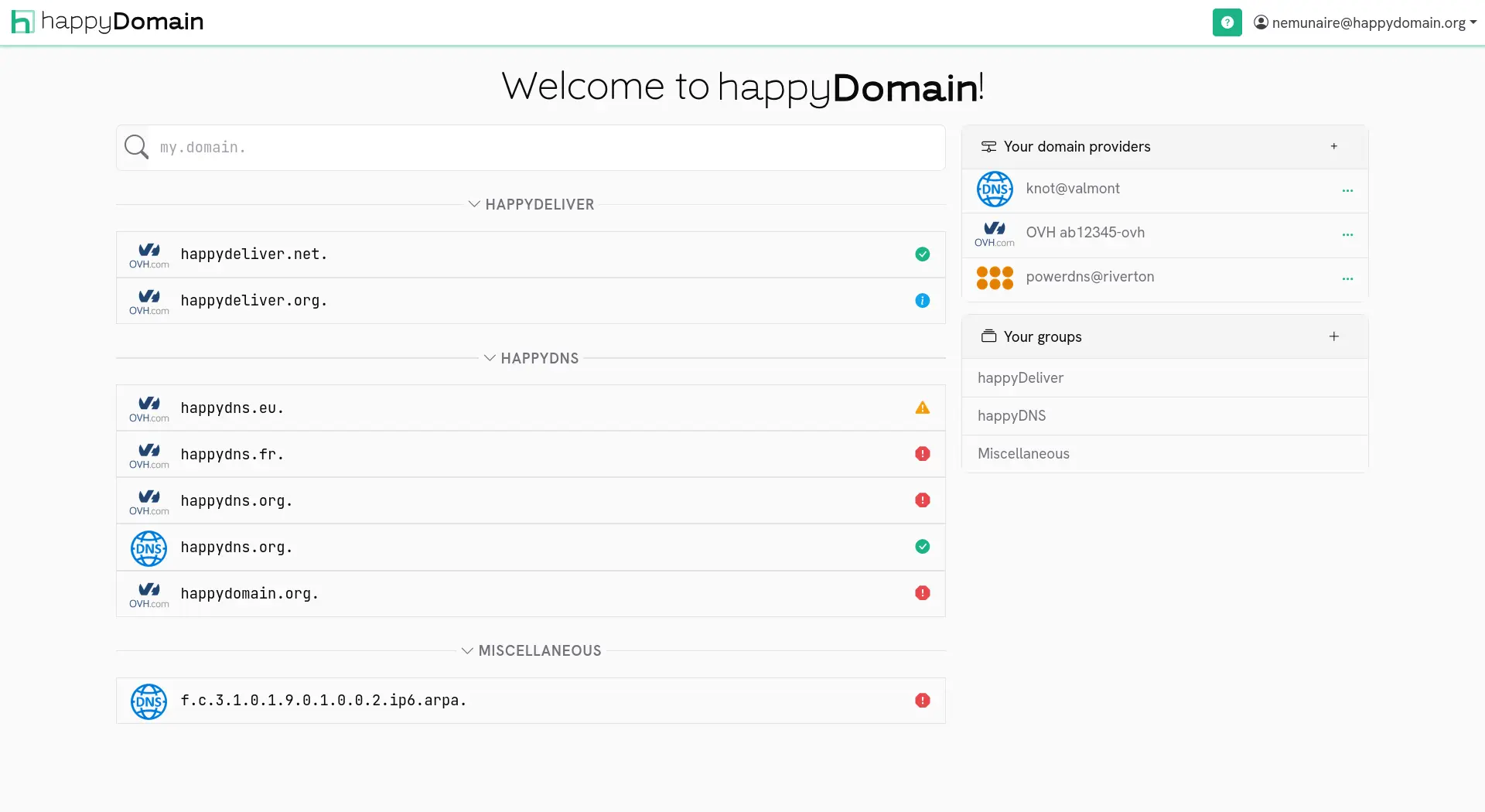Open the happydeliver.org. domain
This screenshot has width=1485, height=812.
pyautogui.click(x=531, y=301)
